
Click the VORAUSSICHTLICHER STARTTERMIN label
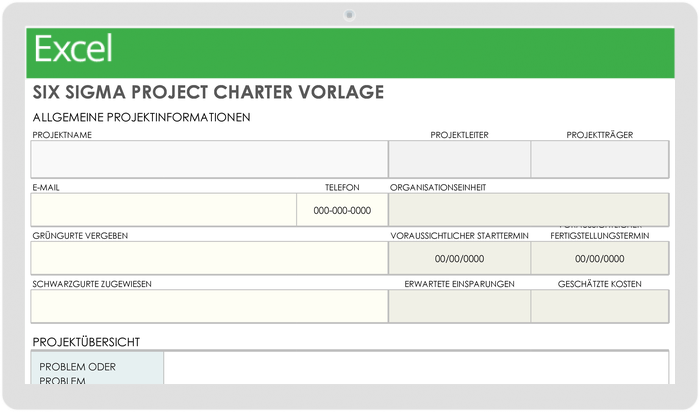pyautogui.click(x=459, y=236)
